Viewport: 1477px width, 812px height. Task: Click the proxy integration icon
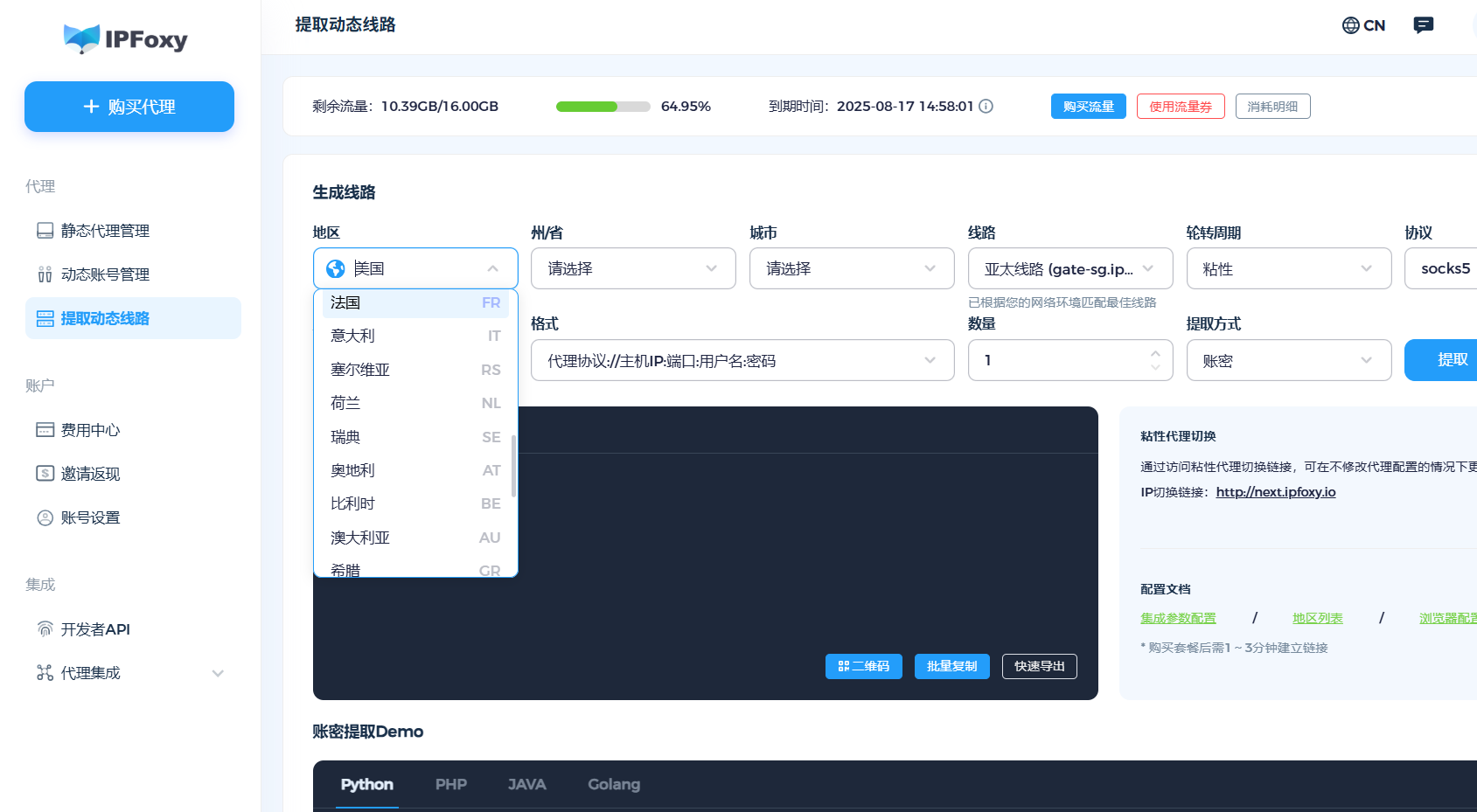click(x=45, y=673)
